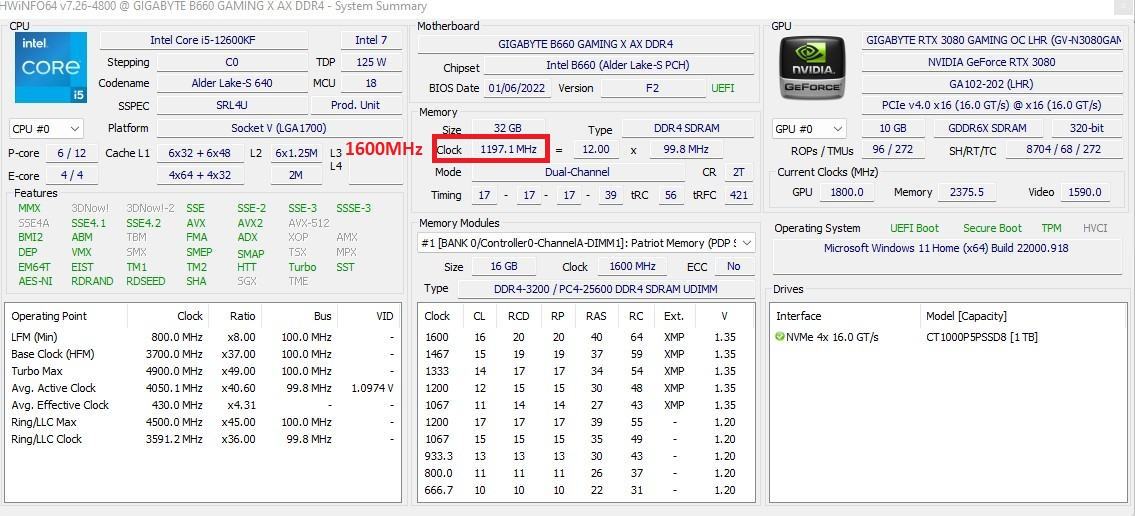This screenshot has height=516, width=1135.
Task: Click the Alder Lake-S 640 codename field
Action: point(232,83)
